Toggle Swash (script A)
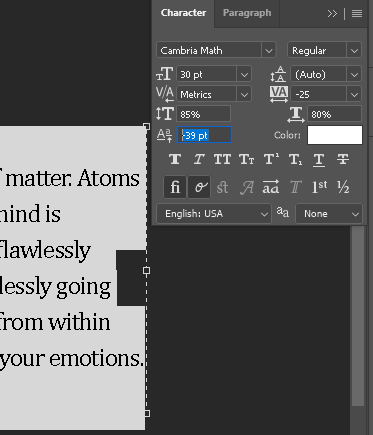The image size is (373, 435). (x=247, y=187)
